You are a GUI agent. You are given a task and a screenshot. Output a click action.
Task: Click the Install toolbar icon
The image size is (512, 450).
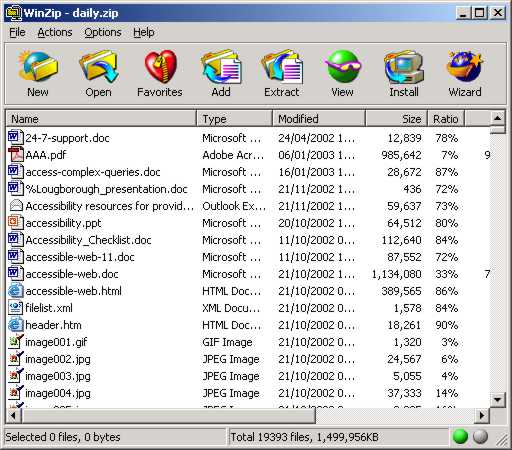tap(404, 67)
